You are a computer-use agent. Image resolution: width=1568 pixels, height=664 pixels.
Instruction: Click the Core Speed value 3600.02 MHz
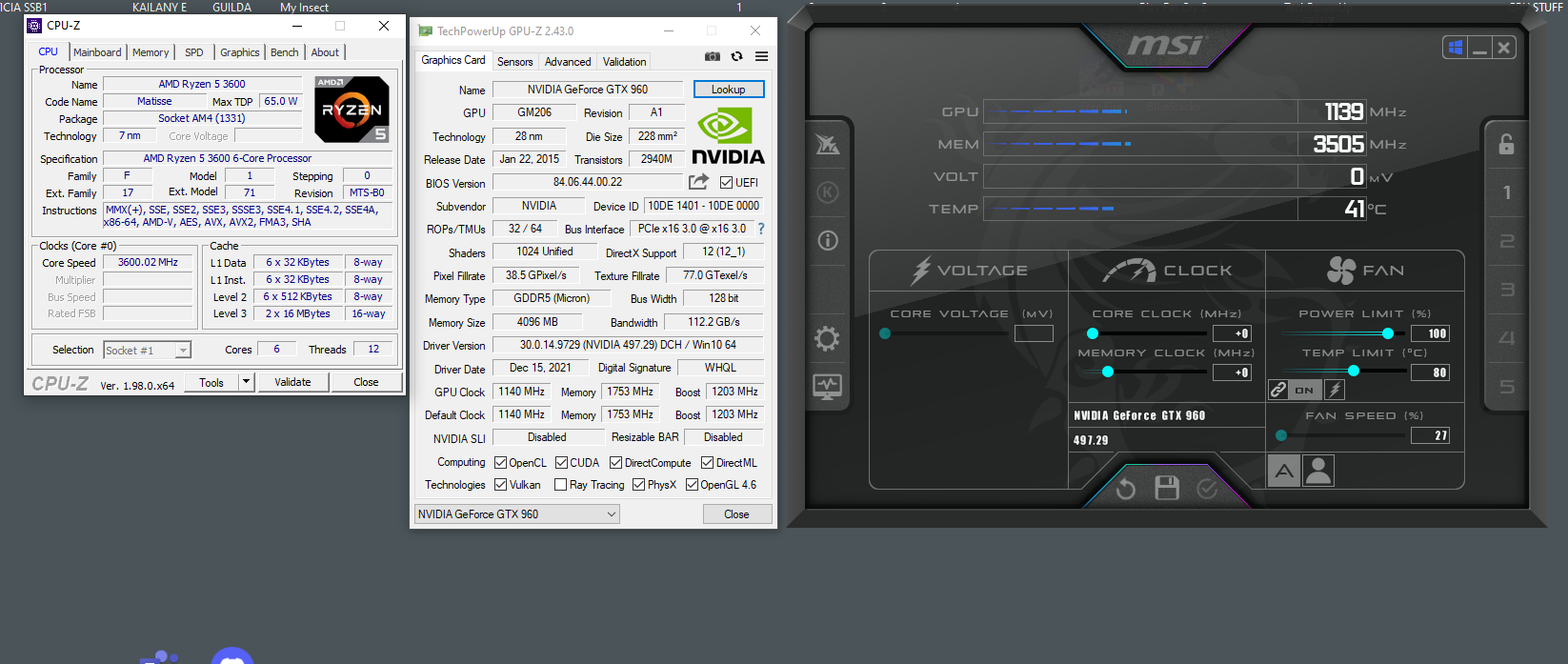tap(148, 262)
